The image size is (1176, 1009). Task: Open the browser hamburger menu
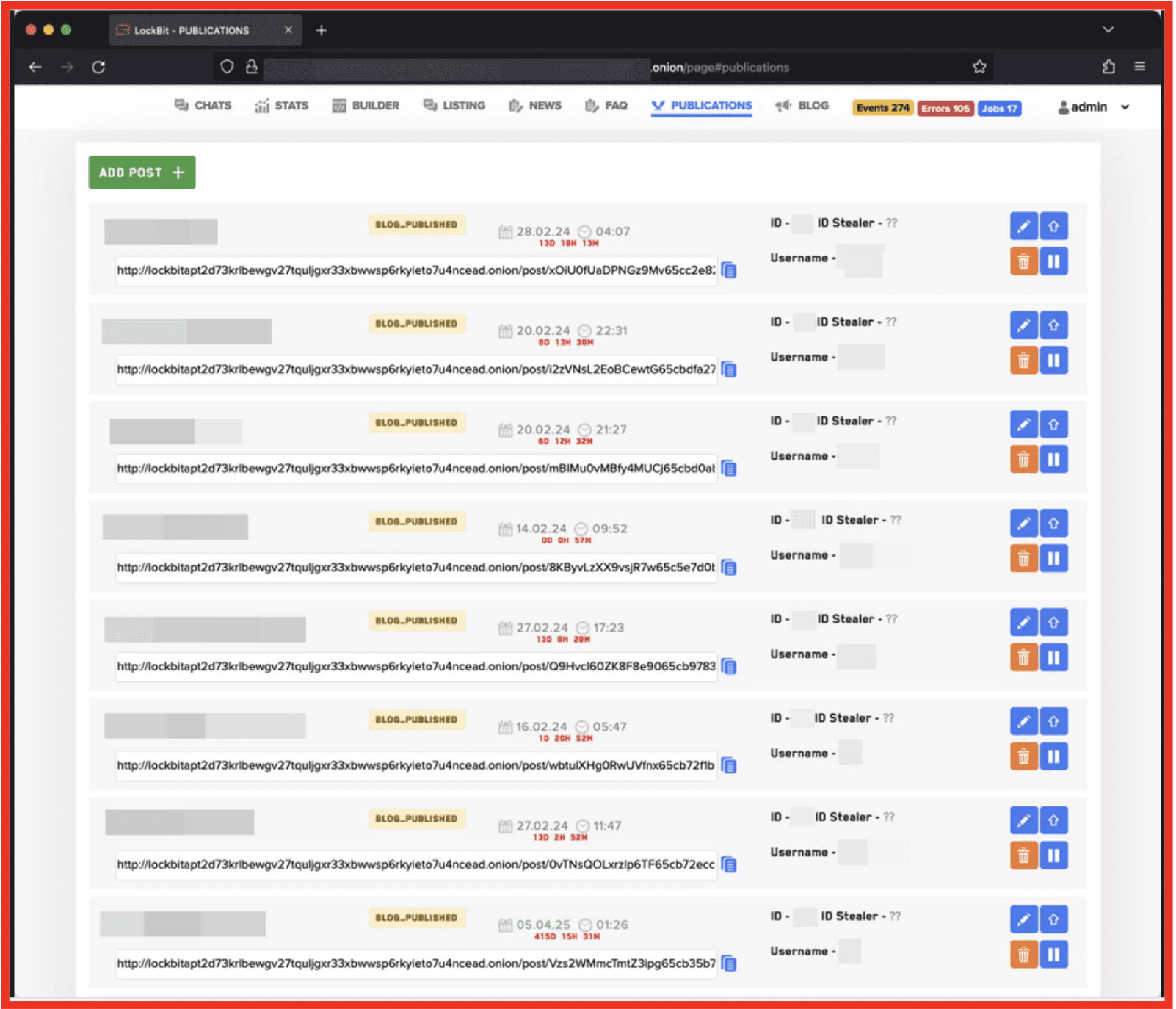pyautogui.click(x=1139, y=67)
